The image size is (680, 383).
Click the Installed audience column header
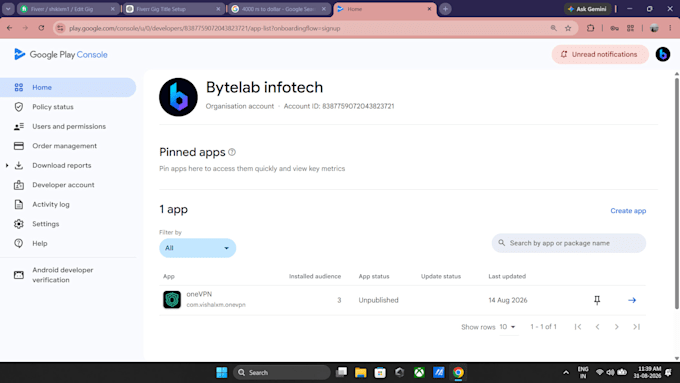point(315,276)
